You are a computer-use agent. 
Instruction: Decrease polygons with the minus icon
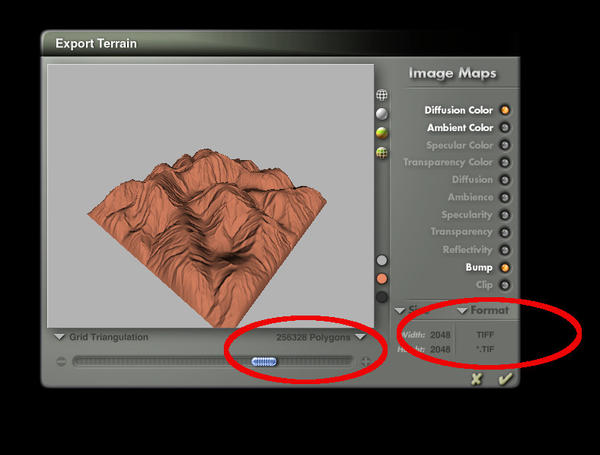(61, 361)
